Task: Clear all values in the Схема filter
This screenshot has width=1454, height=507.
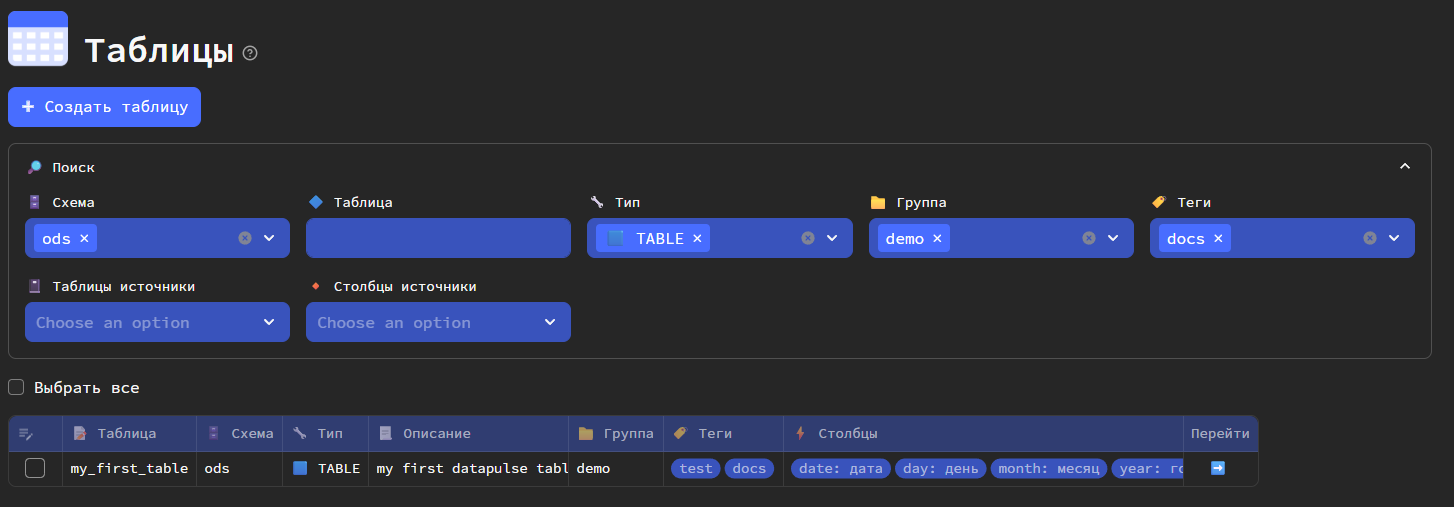Action: [x=245, y=238]
